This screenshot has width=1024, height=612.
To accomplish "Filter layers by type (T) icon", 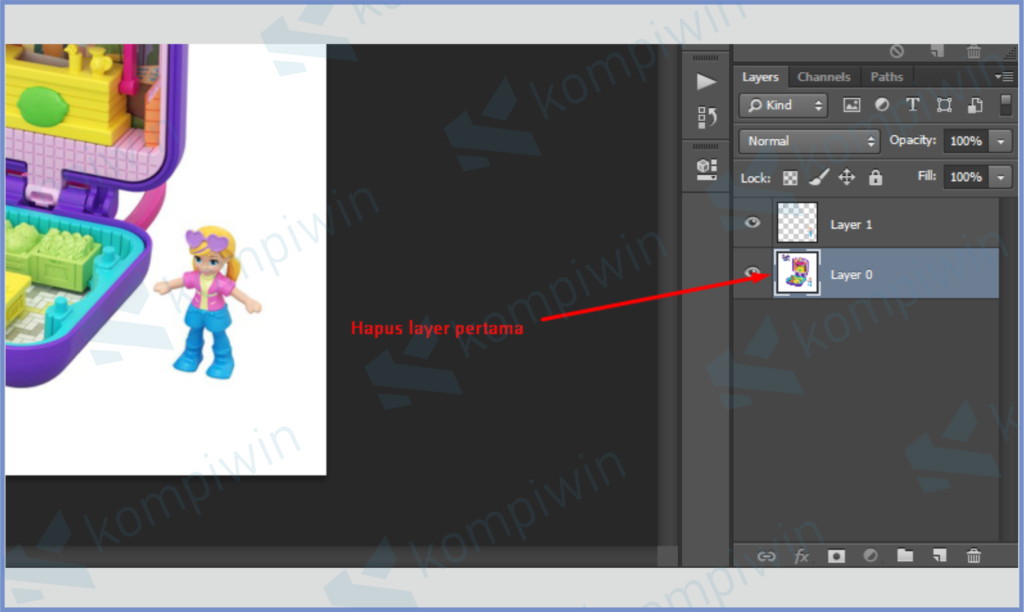I will pos(912,105).
